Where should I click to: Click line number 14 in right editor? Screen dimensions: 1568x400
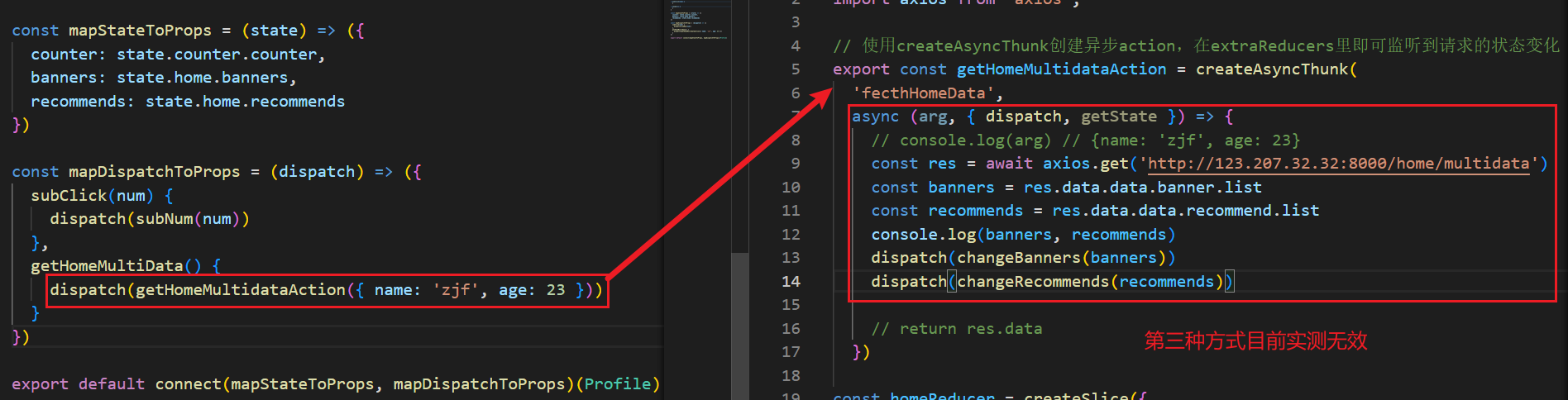pos(791,282)
